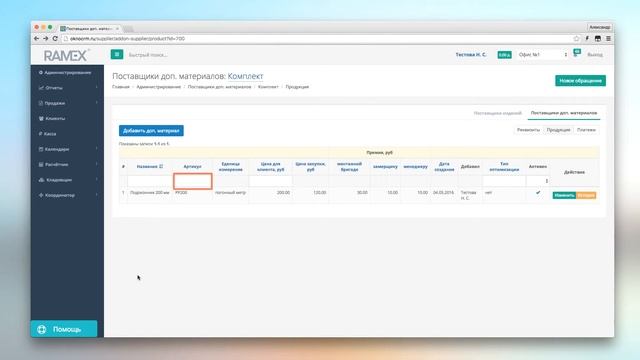This screenshot has width=640, height=360.
Task: Click the green balance badge in header
Action: tap(504, 55)
